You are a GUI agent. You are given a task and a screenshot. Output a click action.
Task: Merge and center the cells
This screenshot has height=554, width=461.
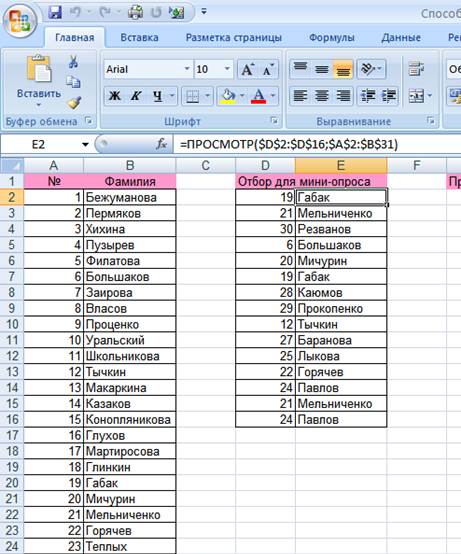(415, 96)
